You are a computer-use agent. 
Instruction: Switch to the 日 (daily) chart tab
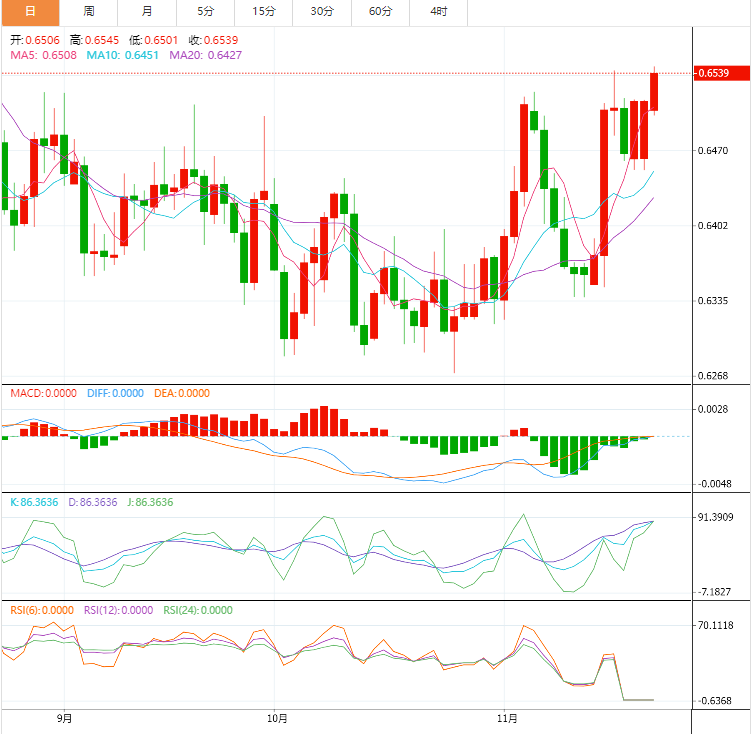29,12
